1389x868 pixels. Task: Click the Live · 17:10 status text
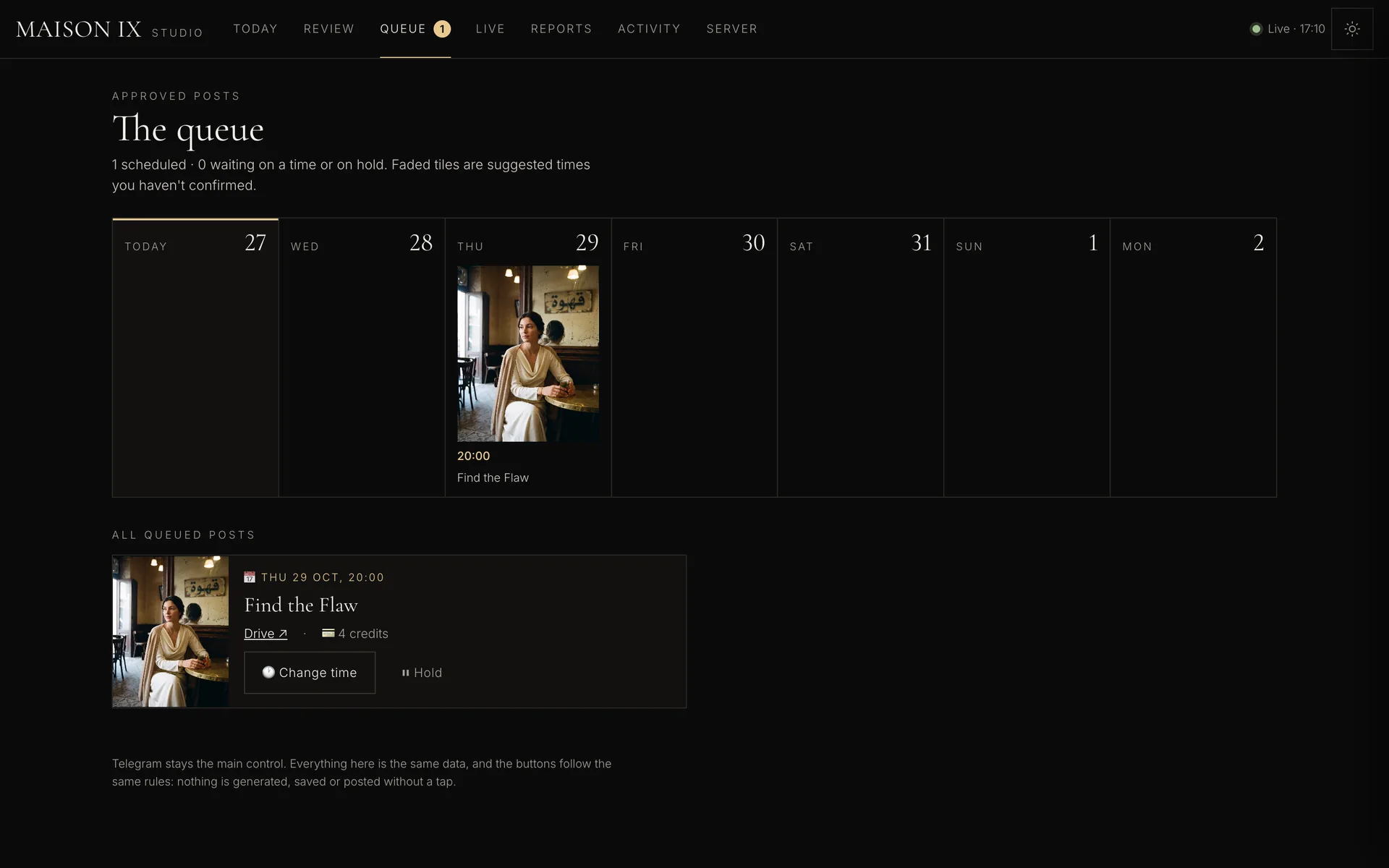pos(1296,29)
